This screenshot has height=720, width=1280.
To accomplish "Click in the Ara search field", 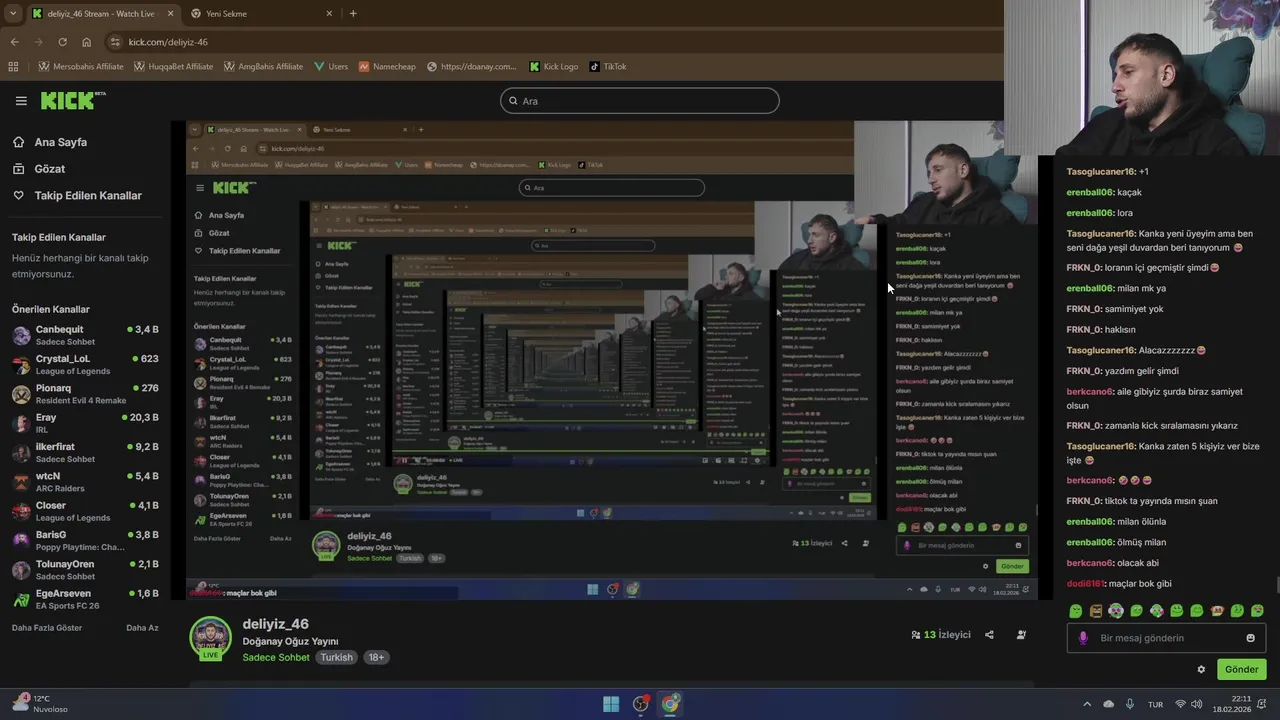I will (x=640, y=101).
